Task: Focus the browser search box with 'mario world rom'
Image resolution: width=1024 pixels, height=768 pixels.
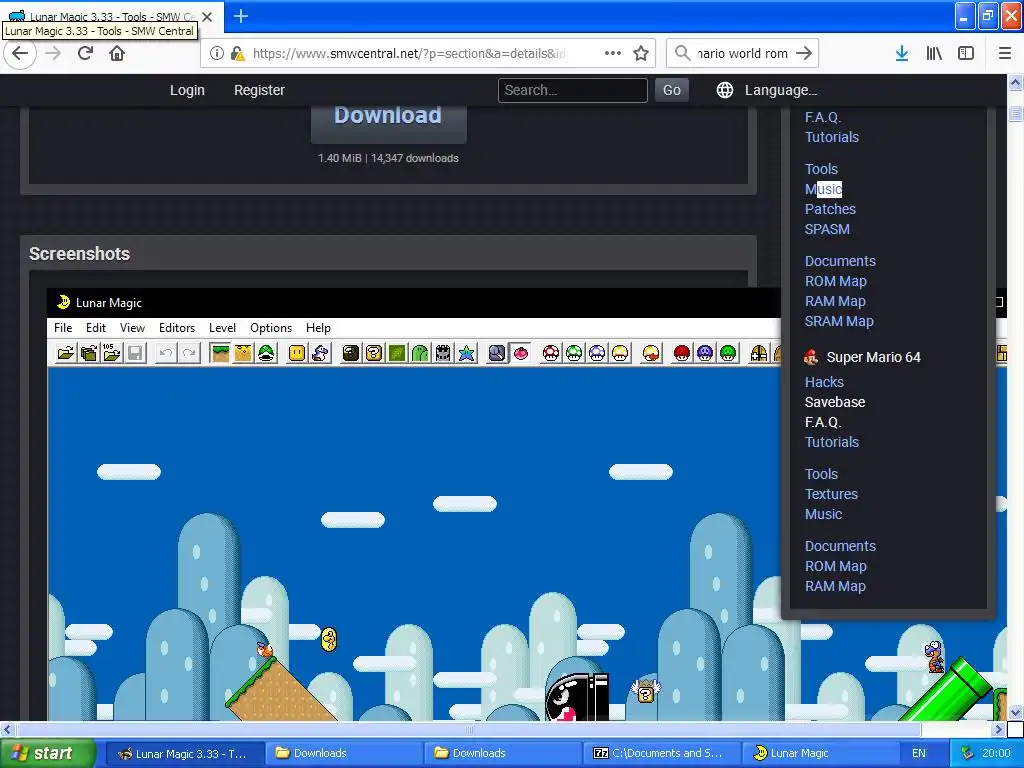Action: tap(742, 54)
